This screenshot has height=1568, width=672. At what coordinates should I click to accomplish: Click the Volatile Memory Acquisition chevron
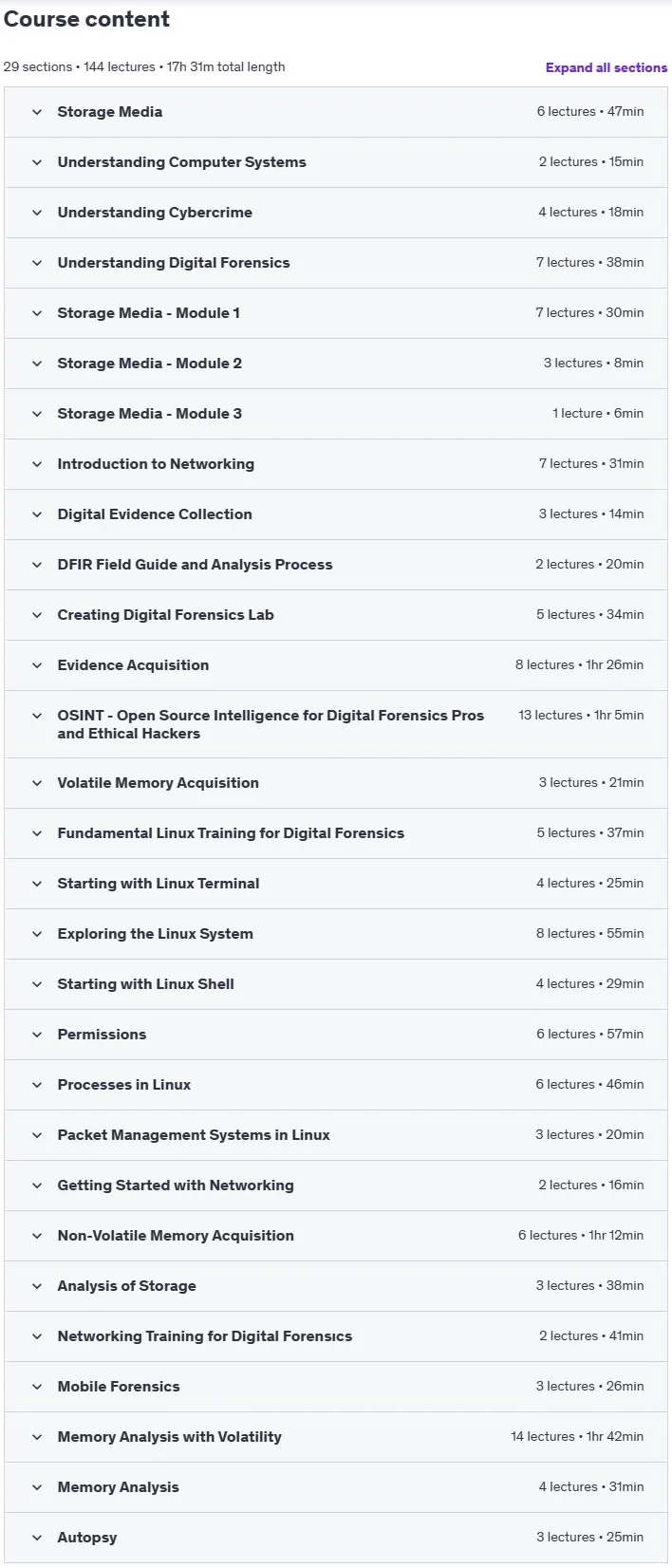pos(37,783)
